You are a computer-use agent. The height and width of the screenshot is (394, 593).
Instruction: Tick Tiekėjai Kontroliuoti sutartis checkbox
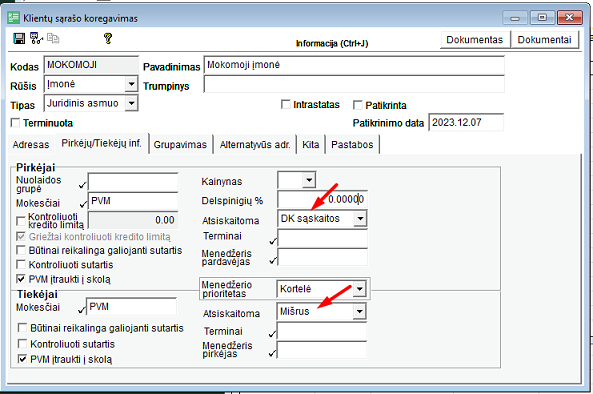(x=23, y=343)
